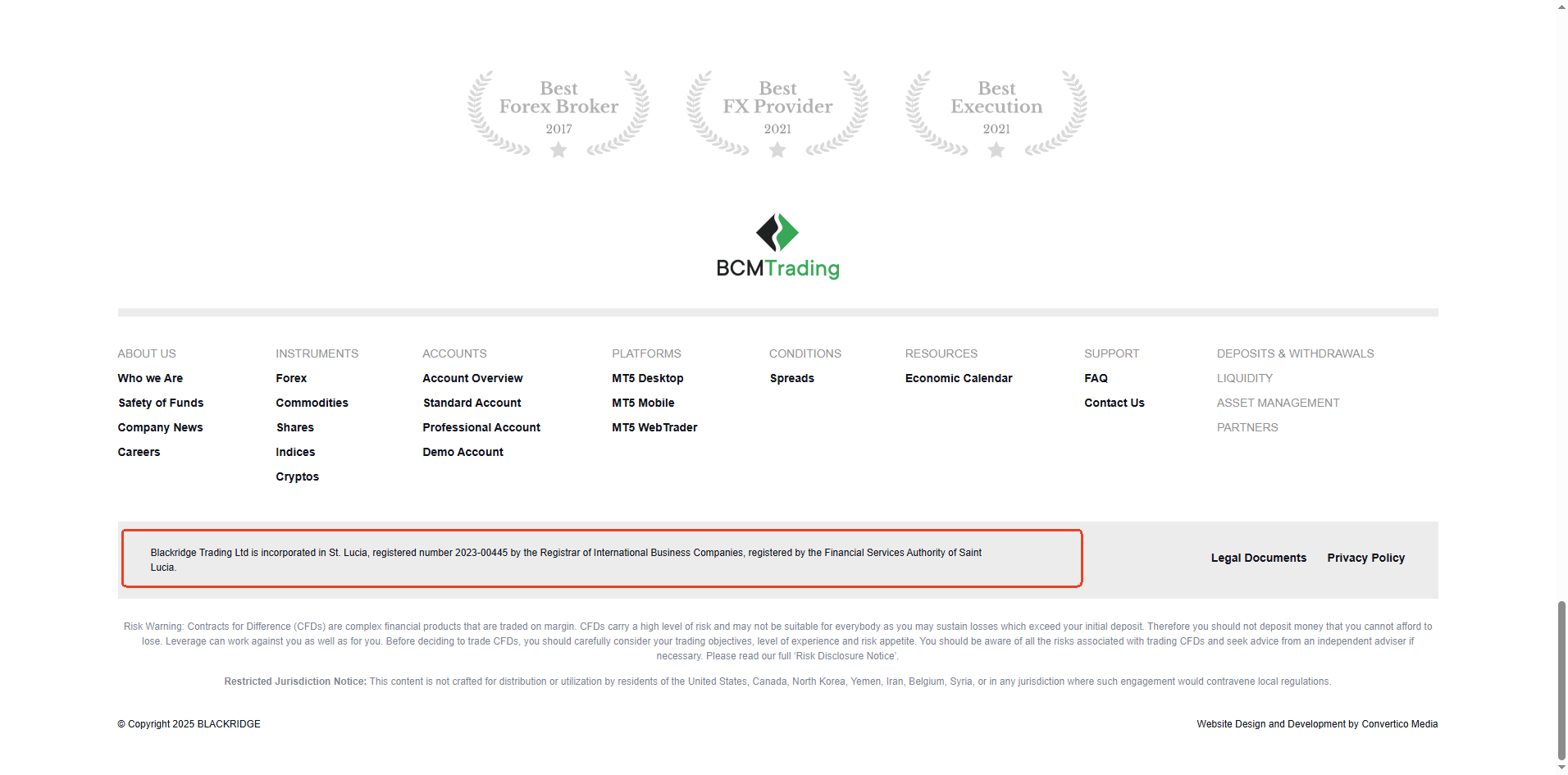Go to the Demo Account link

(463, 452)
